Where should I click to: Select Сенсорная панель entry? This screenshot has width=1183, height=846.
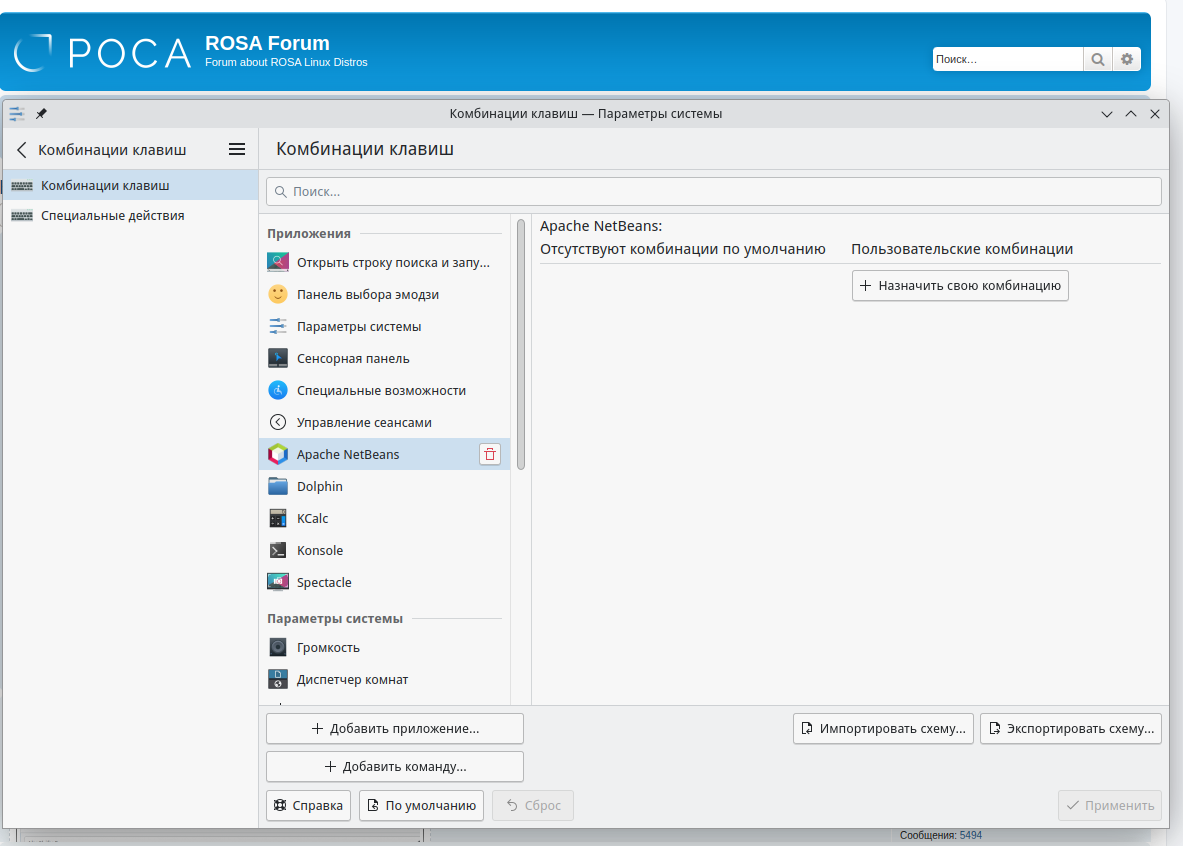tap(385, 358)
